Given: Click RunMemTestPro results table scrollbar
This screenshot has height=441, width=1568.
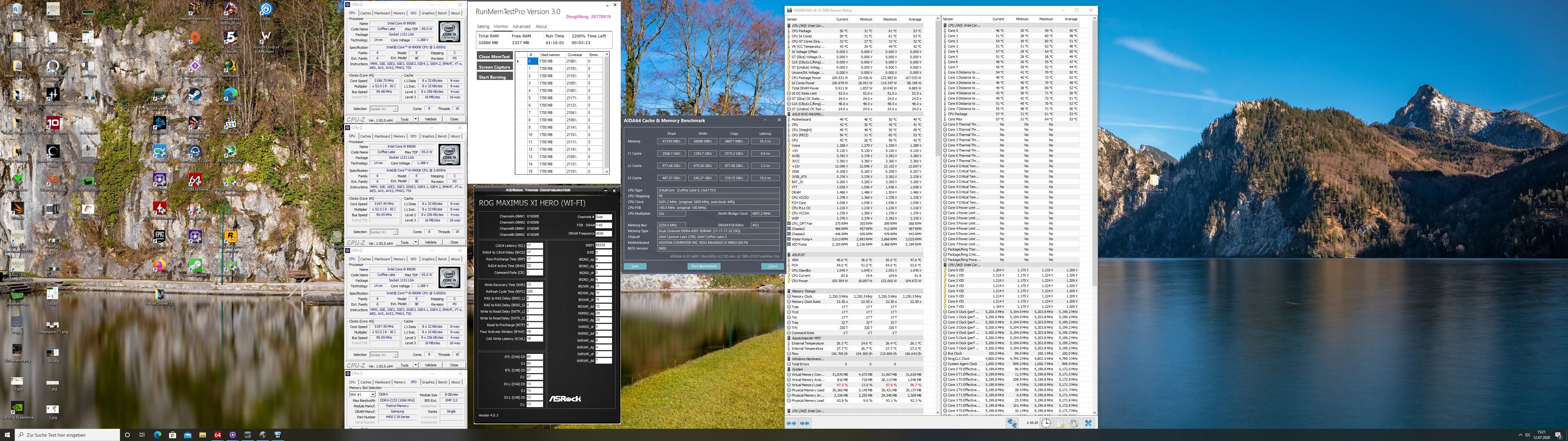Looking at the screenshot, I should click(606, 113).
